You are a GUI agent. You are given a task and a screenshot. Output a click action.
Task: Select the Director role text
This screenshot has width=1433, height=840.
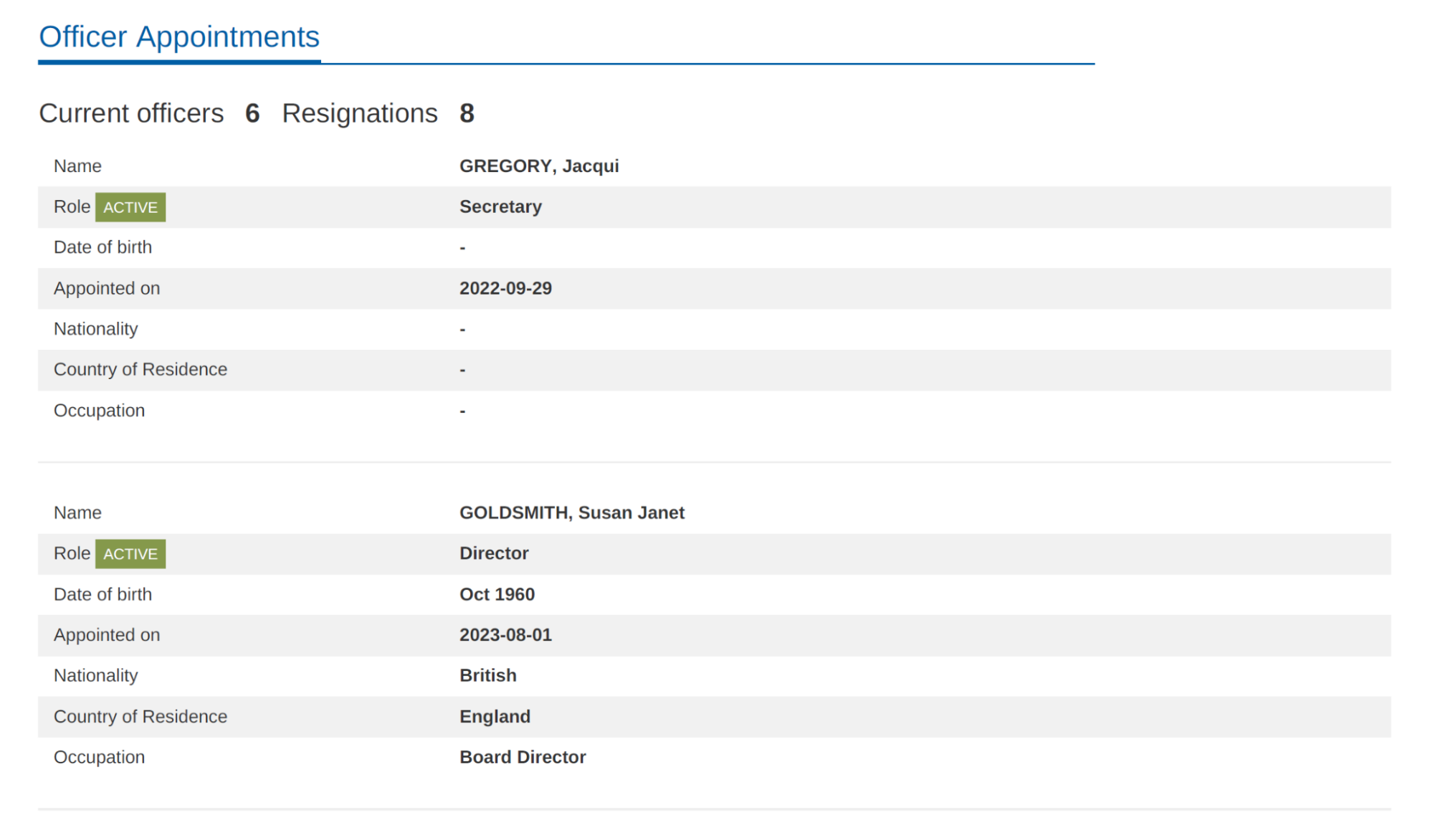[494, 553]
